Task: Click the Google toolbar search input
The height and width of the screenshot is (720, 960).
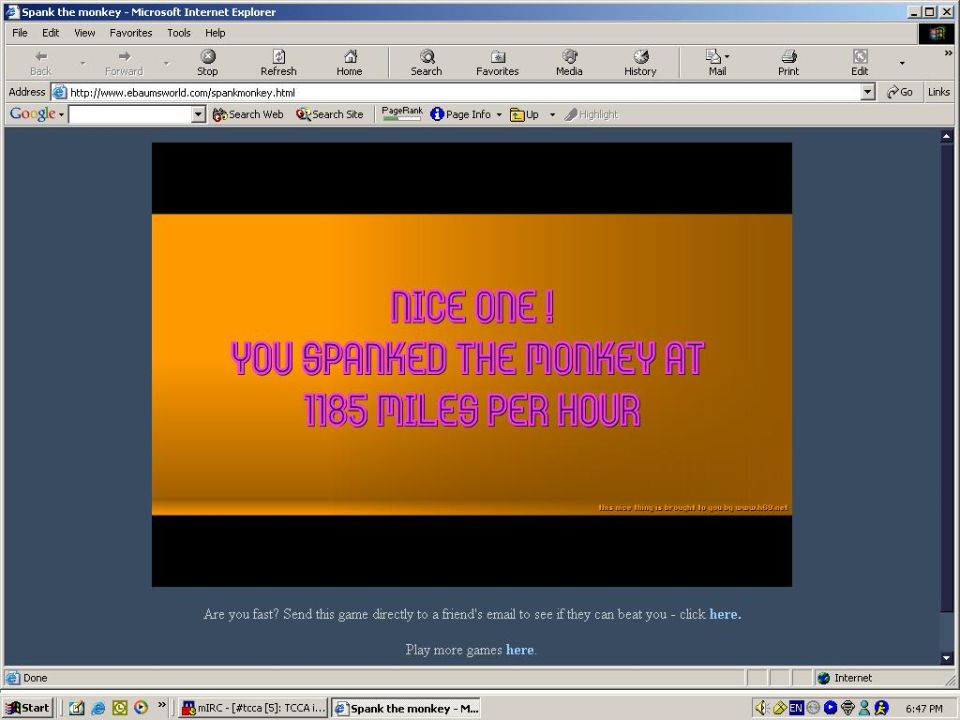Action: (x=130, y=114)
